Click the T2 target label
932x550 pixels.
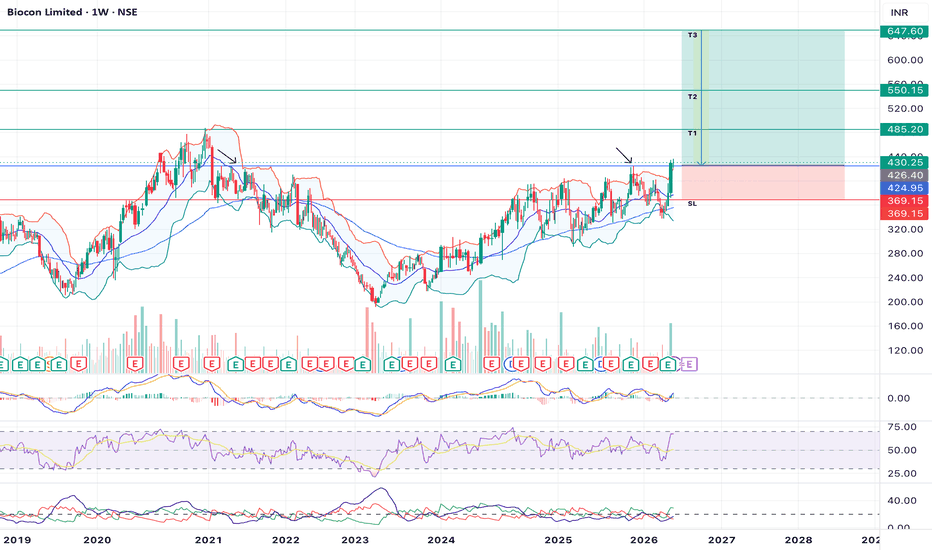692,96
